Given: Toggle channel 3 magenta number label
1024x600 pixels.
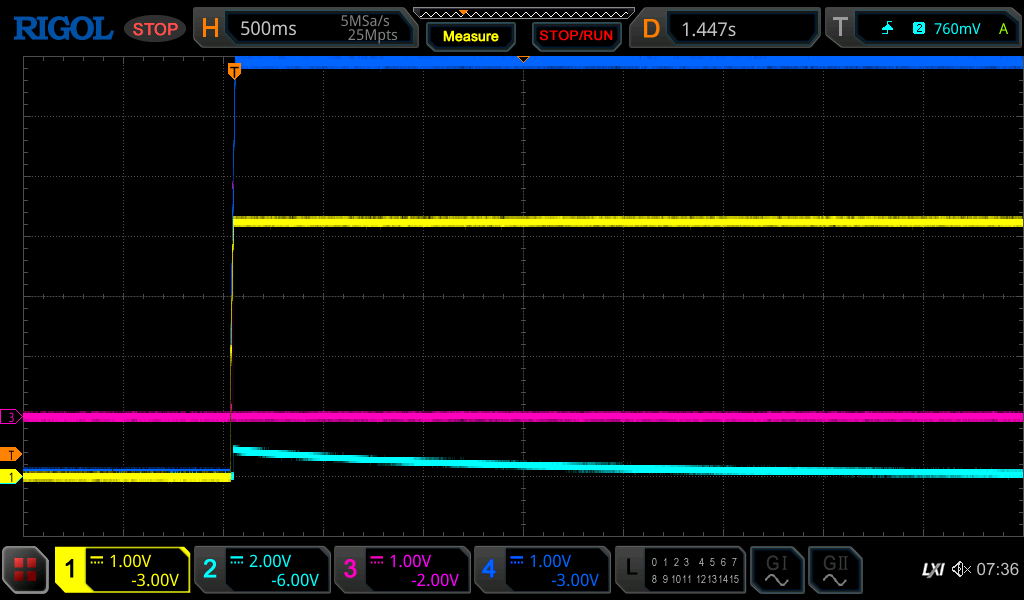Looking at the screenshot, I should [350, 569].
